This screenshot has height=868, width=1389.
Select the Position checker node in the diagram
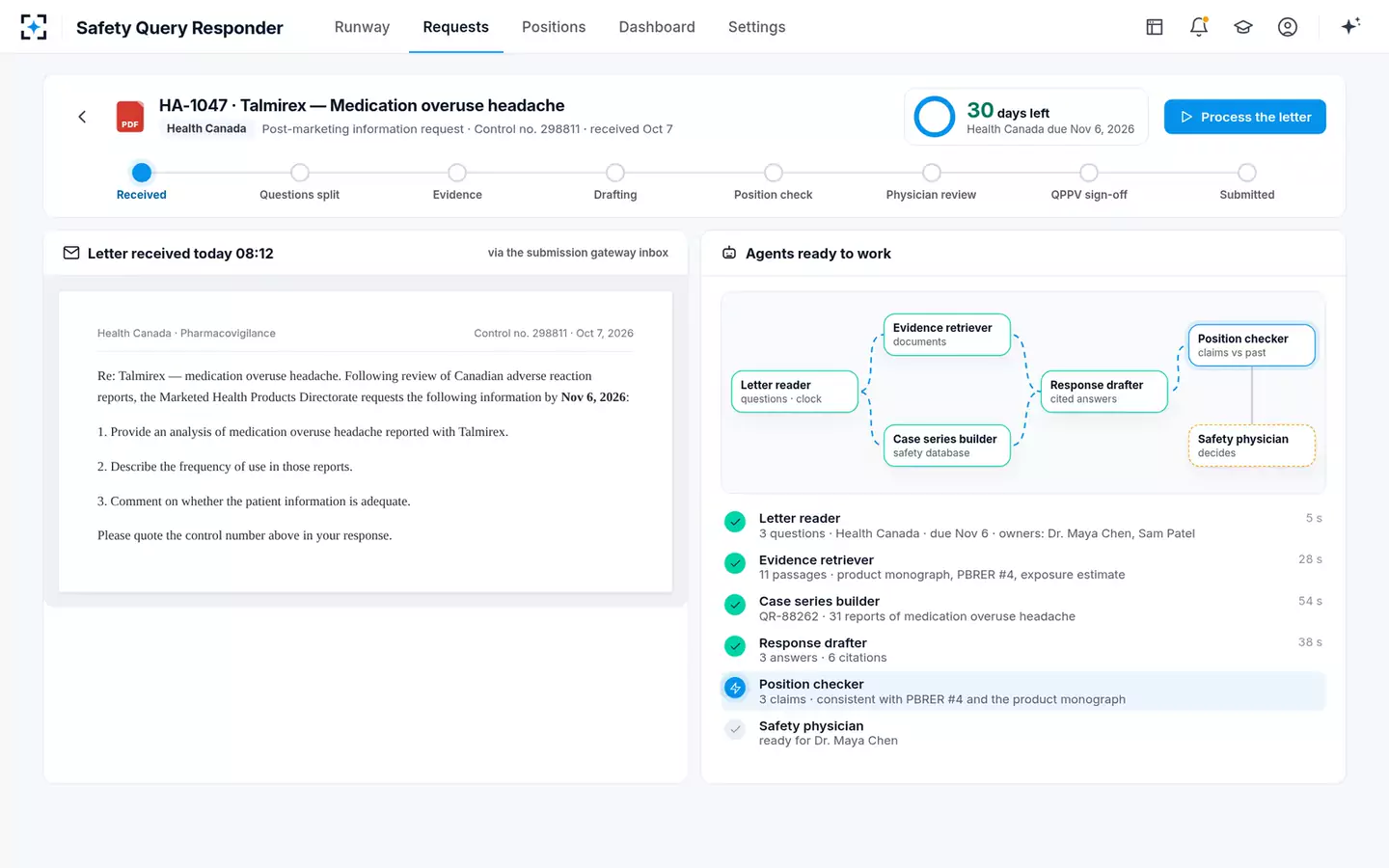(1252, 345)
